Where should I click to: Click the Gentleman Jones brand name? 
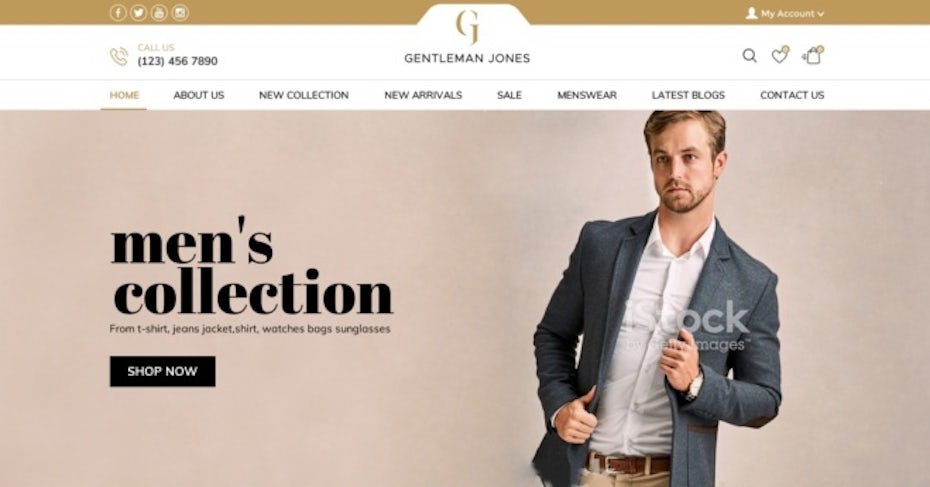(467, 58)
